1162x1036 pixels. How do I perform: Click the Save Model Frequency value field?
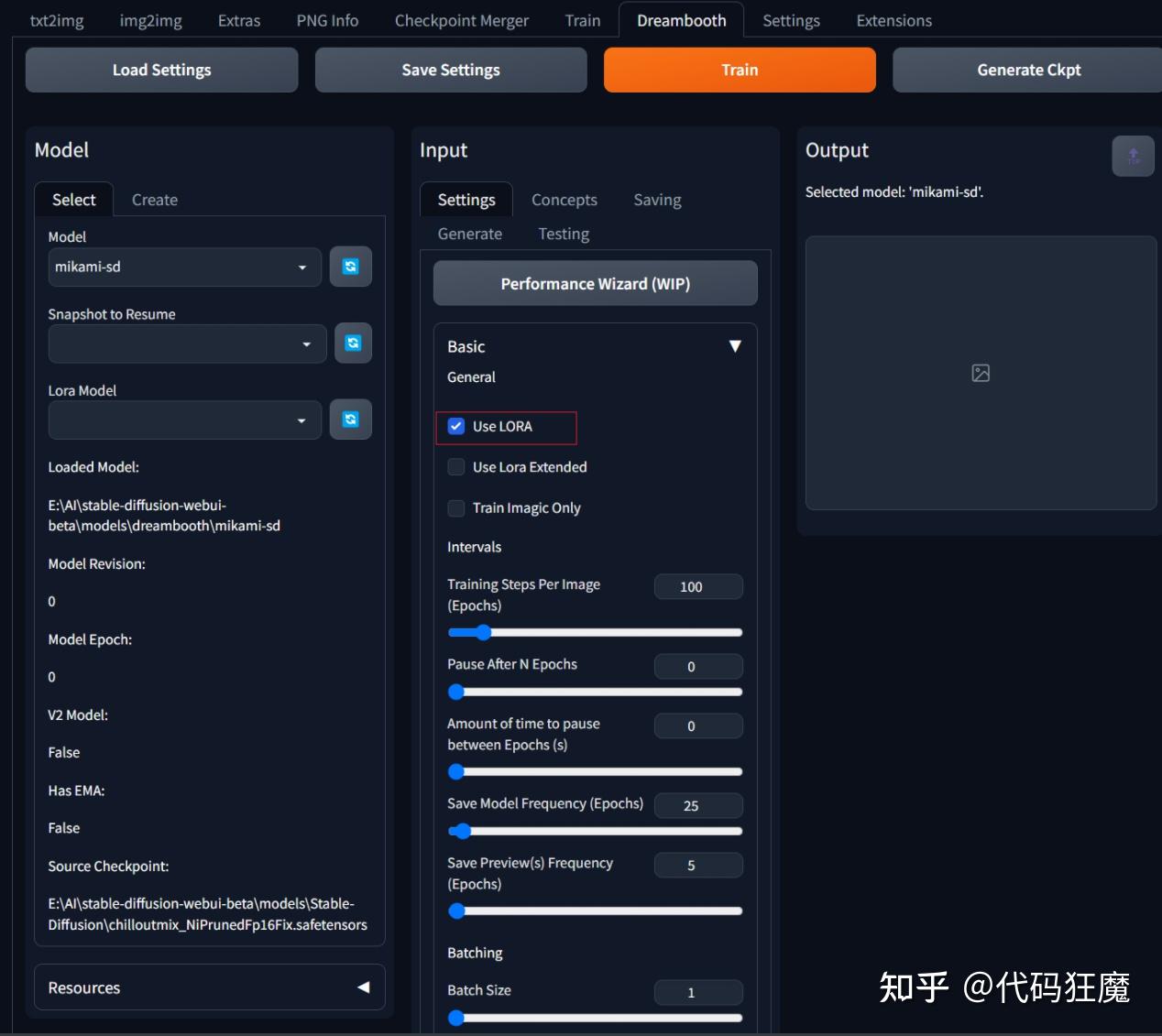[x=698, y=805]
